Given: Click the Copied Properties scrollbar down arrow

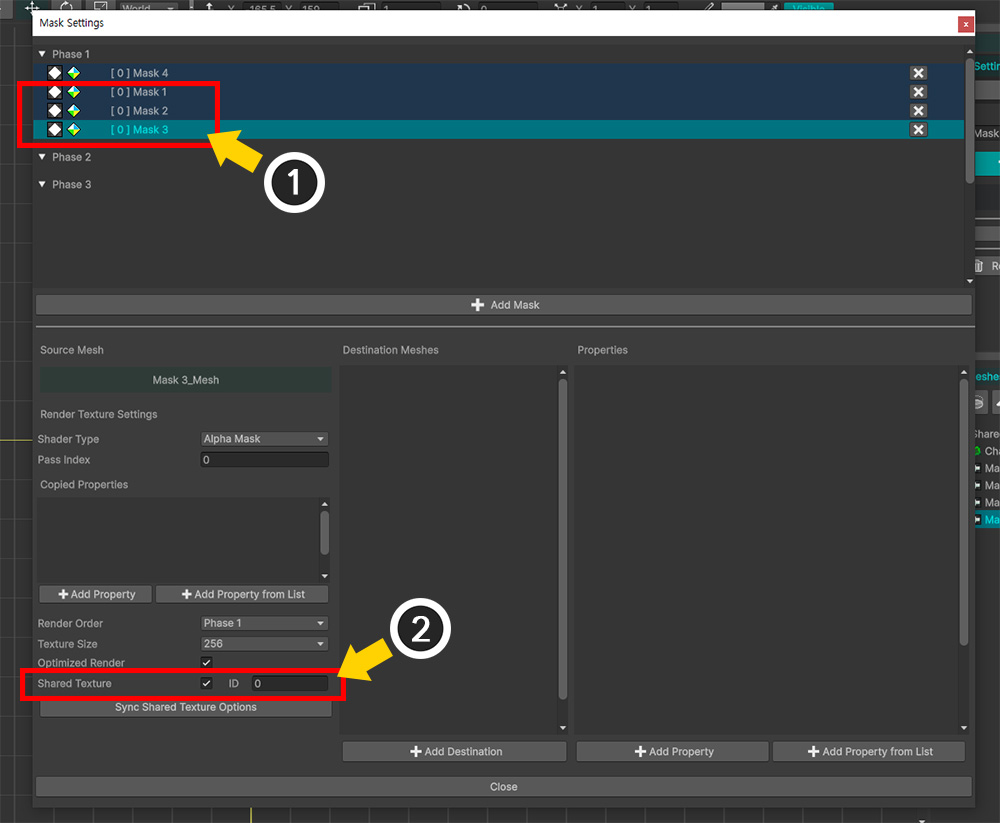Looking at the screenshot, I should pos(325,576).
